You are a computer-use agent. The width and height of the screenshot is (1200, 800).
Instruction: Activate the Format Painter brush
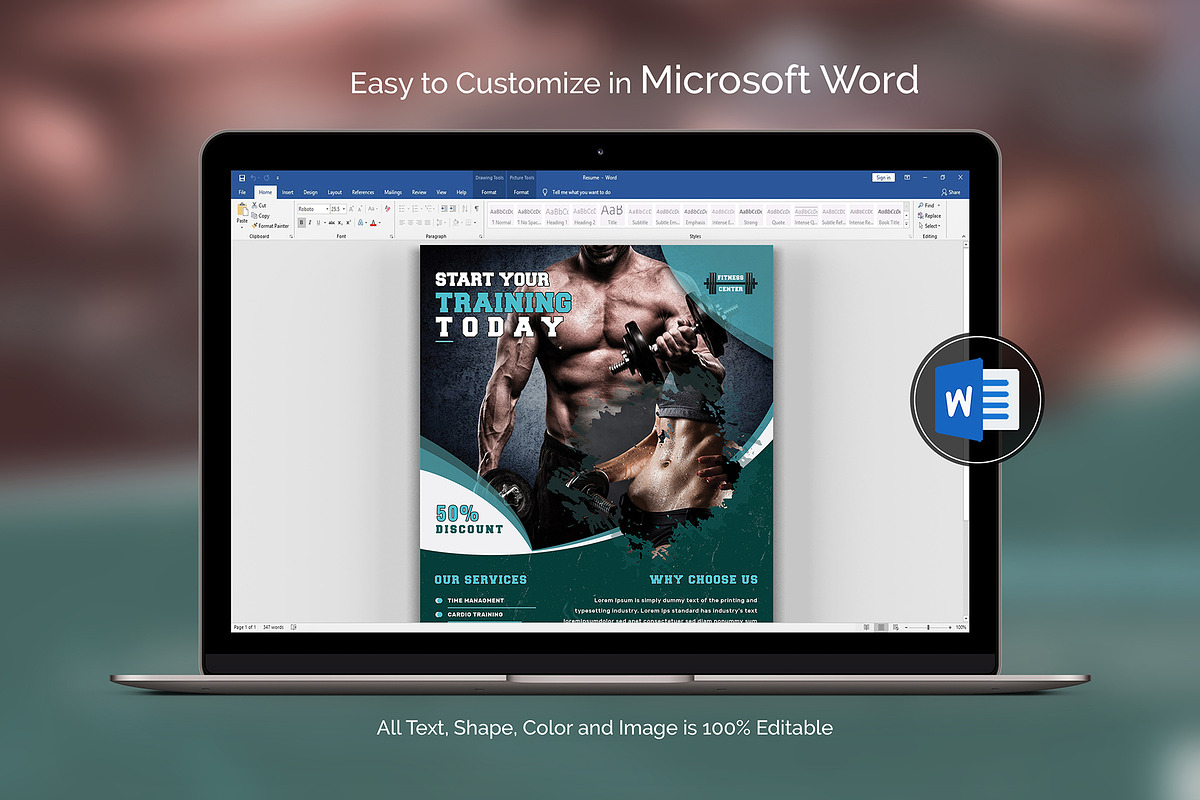(270, 226)
